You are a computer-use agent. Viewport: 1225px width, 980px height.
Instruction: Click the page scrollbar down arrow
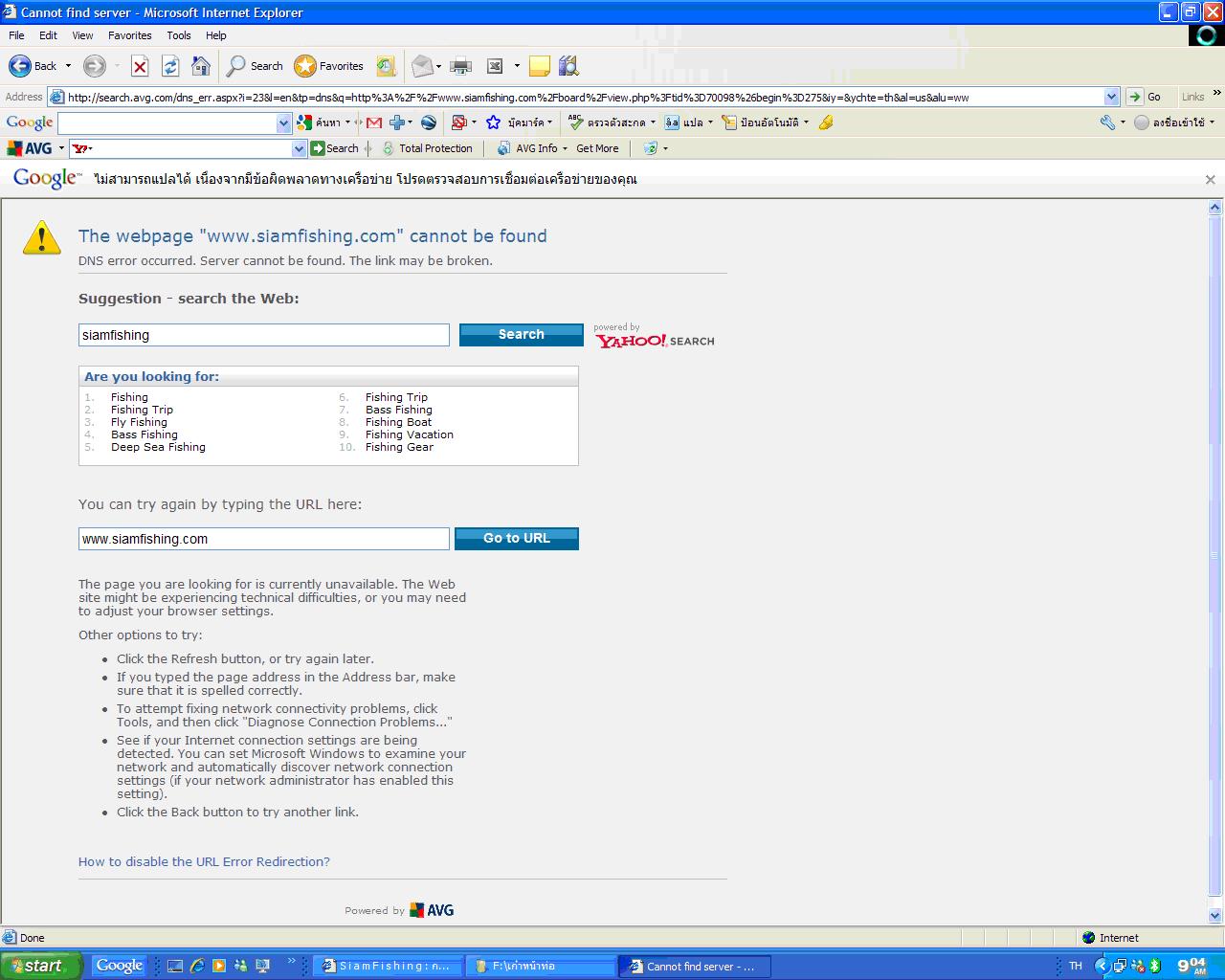pyautogui.click(x=1215, y=916)
